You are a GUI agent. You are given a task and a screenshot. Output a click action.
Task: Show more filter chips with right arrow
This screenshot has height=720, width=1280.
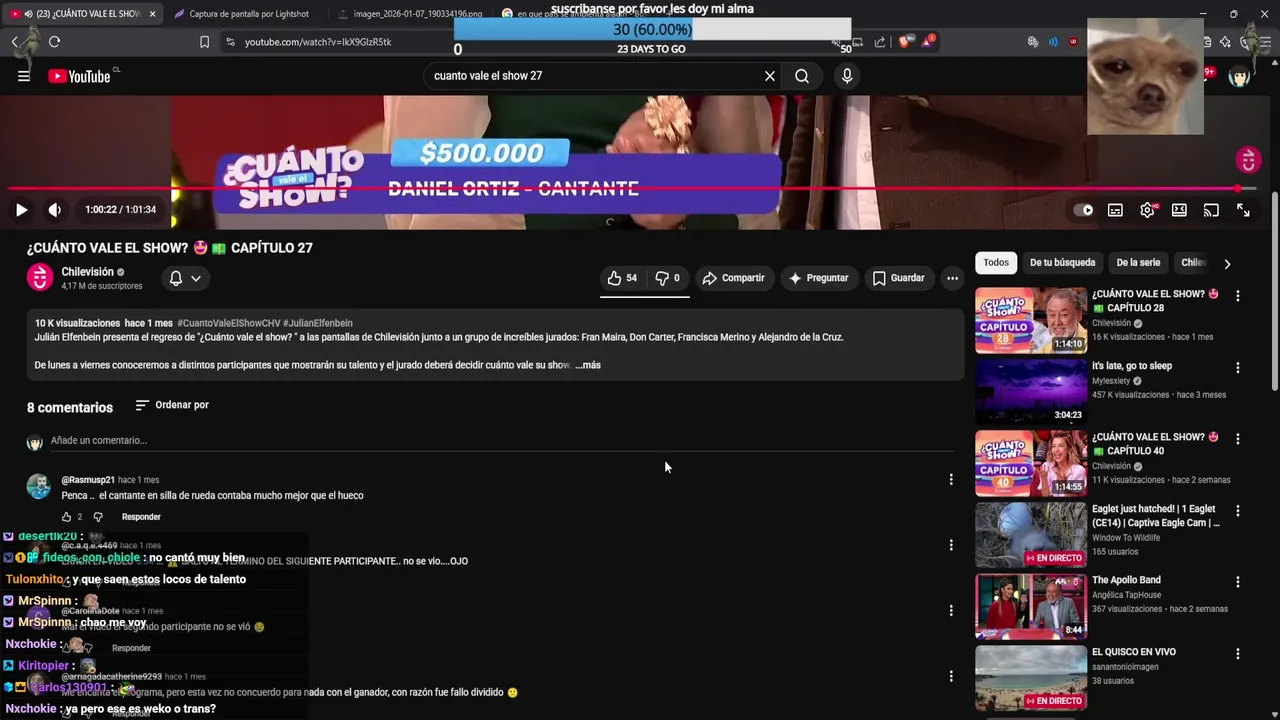click(1227, 264)
